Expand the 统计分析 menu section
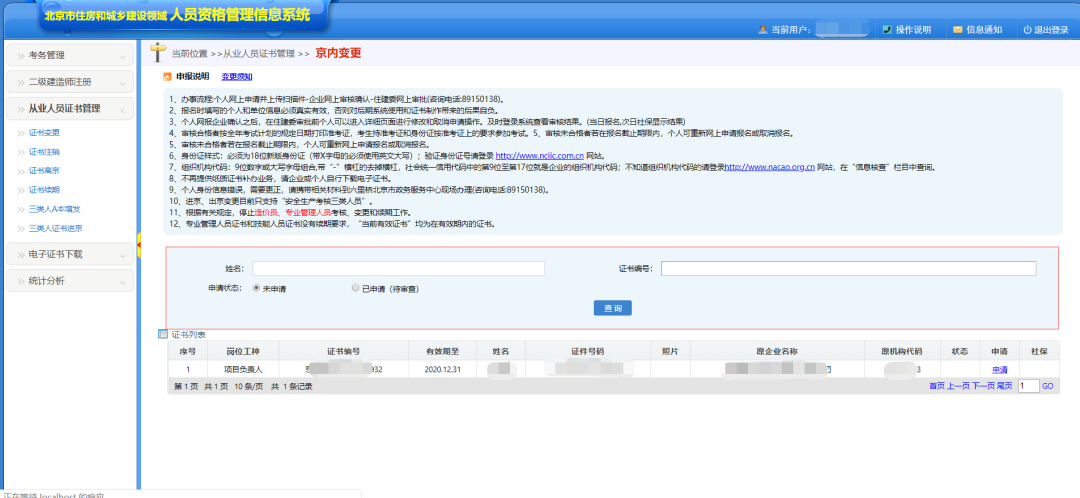The image size is (1080, 498). pos(69,281)
